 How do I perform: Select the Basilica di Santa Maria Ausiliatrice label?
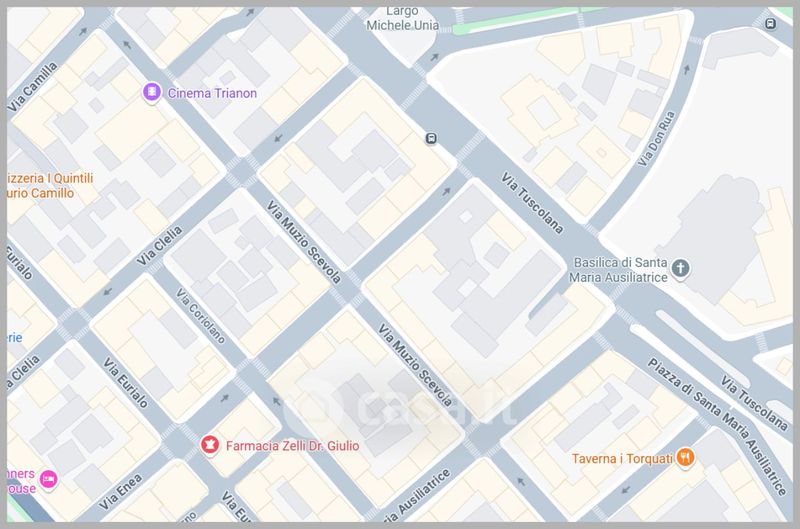(x=618, y=270)
